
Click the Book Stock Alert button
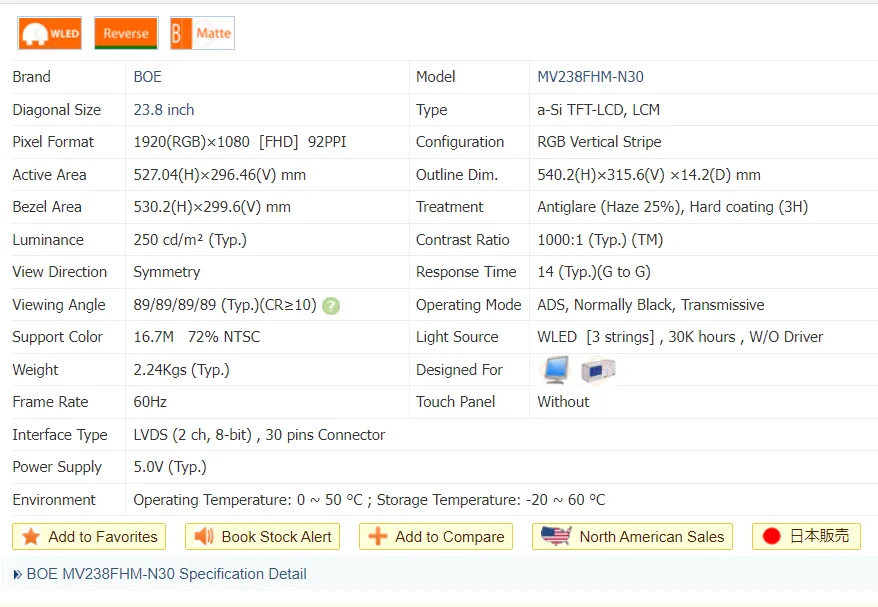(x=261, y=537)
